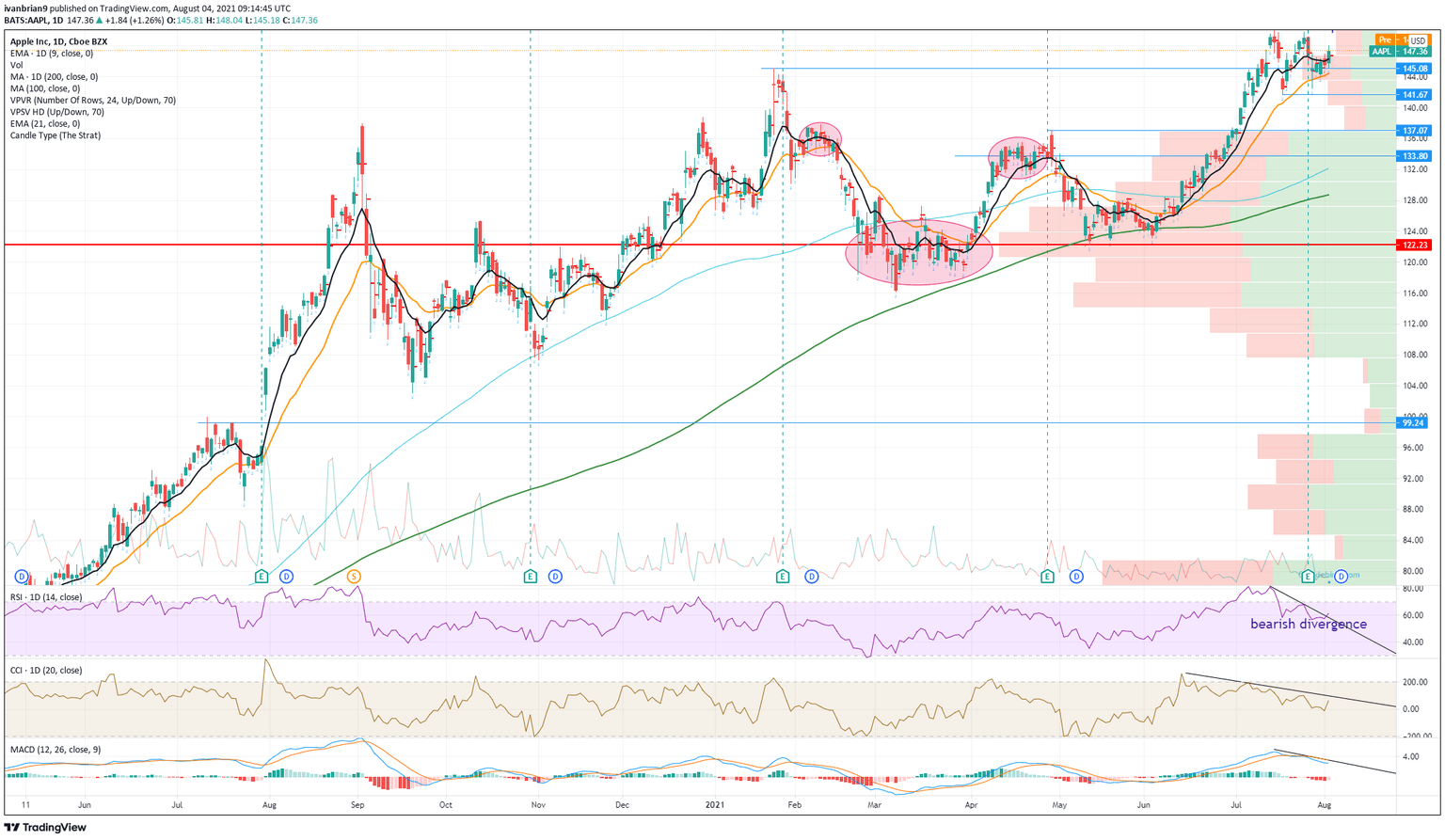This screenshot has width=1445, height=840.
Task: Click the dividend marker D in early November 2020
Action: (555, 576)
